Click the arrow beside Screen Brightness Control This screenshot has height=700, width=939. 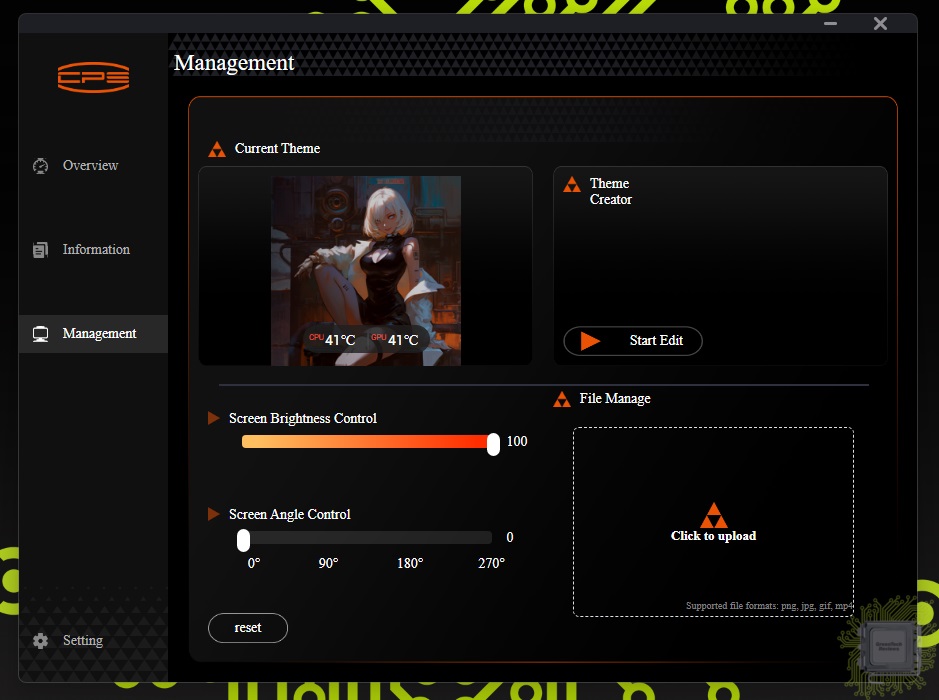pos(213,418)
